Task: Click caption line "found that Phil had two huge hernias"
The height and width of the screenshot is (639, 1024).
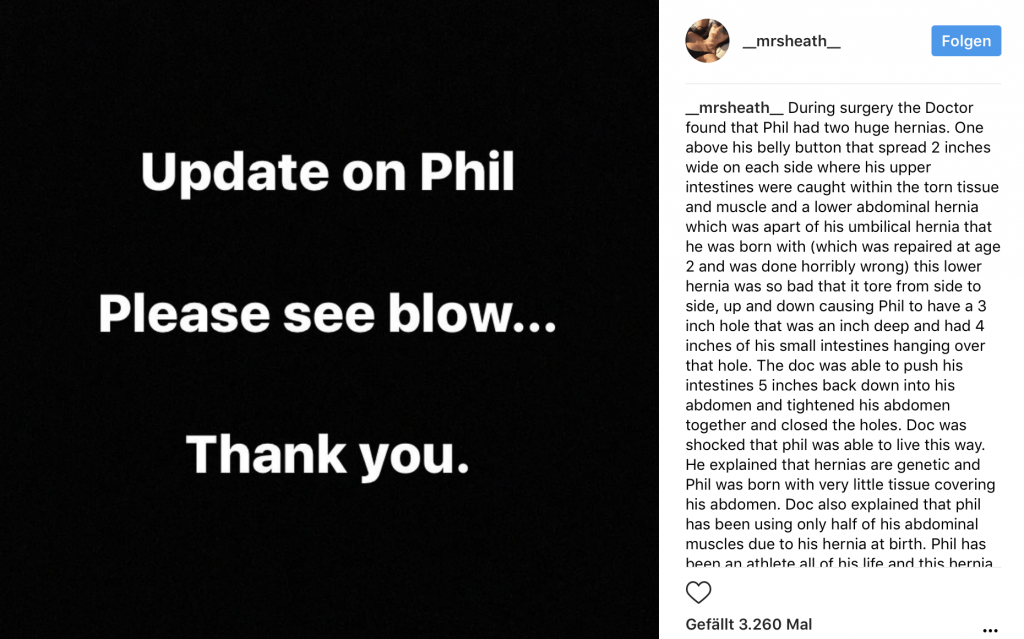Action: click(x=834, y=128)
